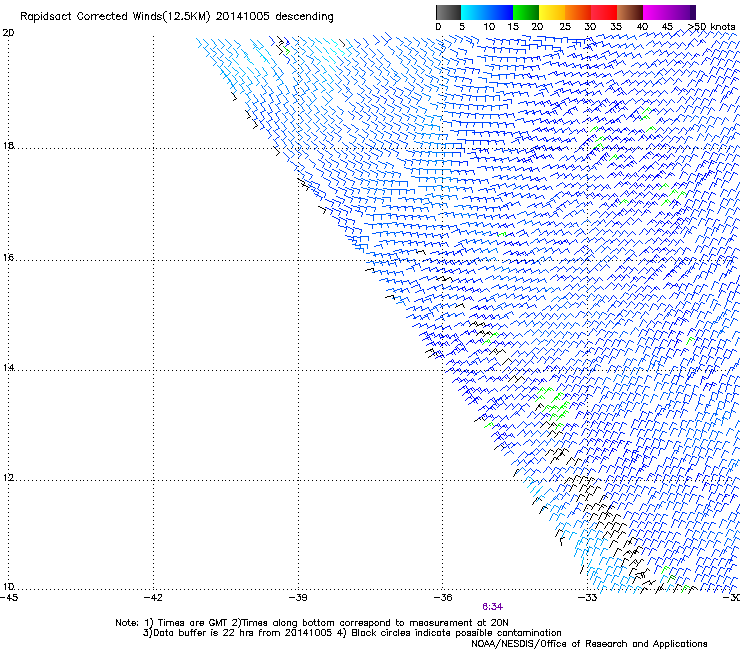Click the latitude label '16'
Image resolution: width=740 pixels, height=650 pixels.
tap(8, 258)
